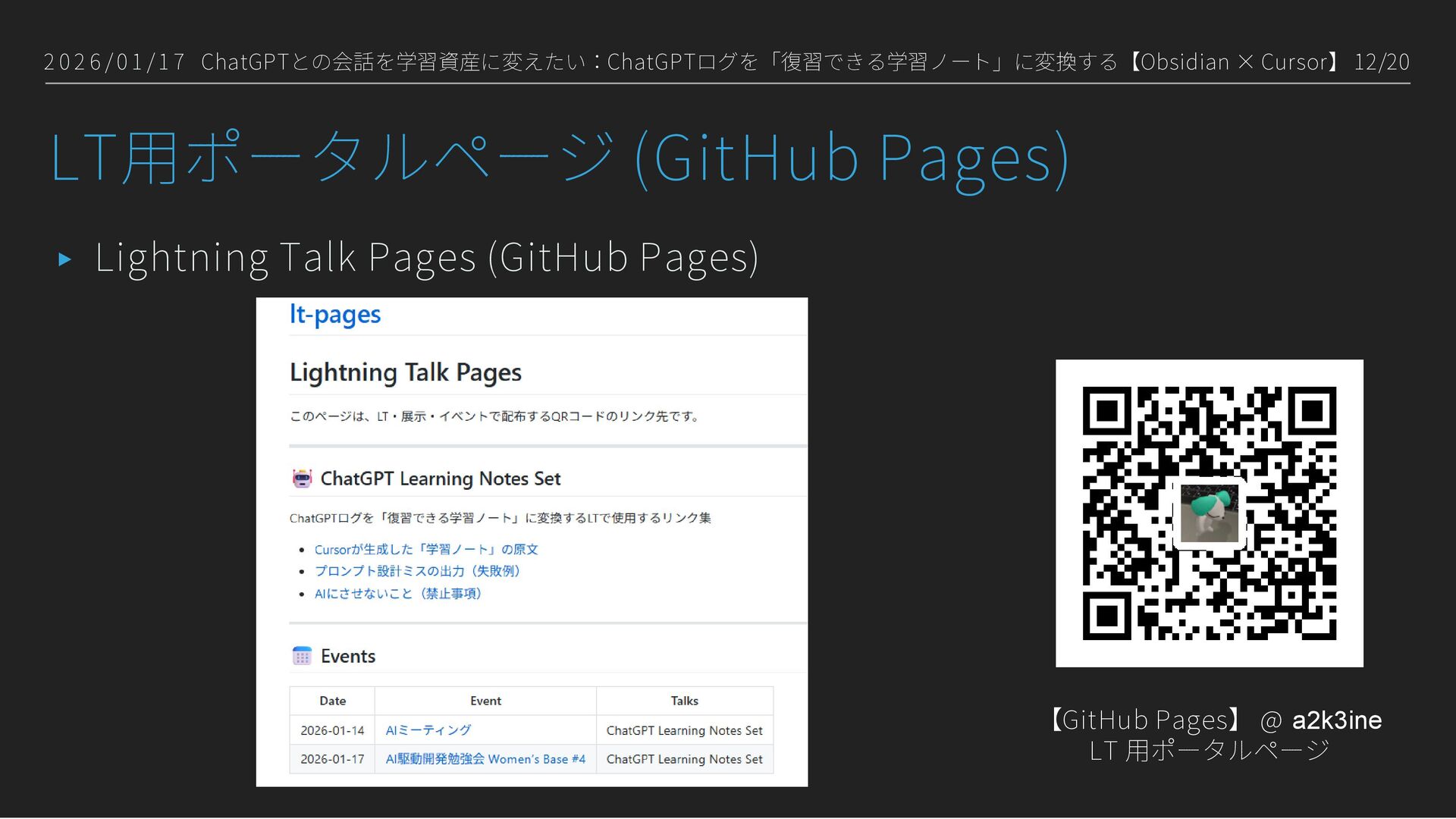Viewport: 1456px width, 819px height.
Task: Click the ChatGPT Learning Notes Set heading
Action: coord(440,479)
